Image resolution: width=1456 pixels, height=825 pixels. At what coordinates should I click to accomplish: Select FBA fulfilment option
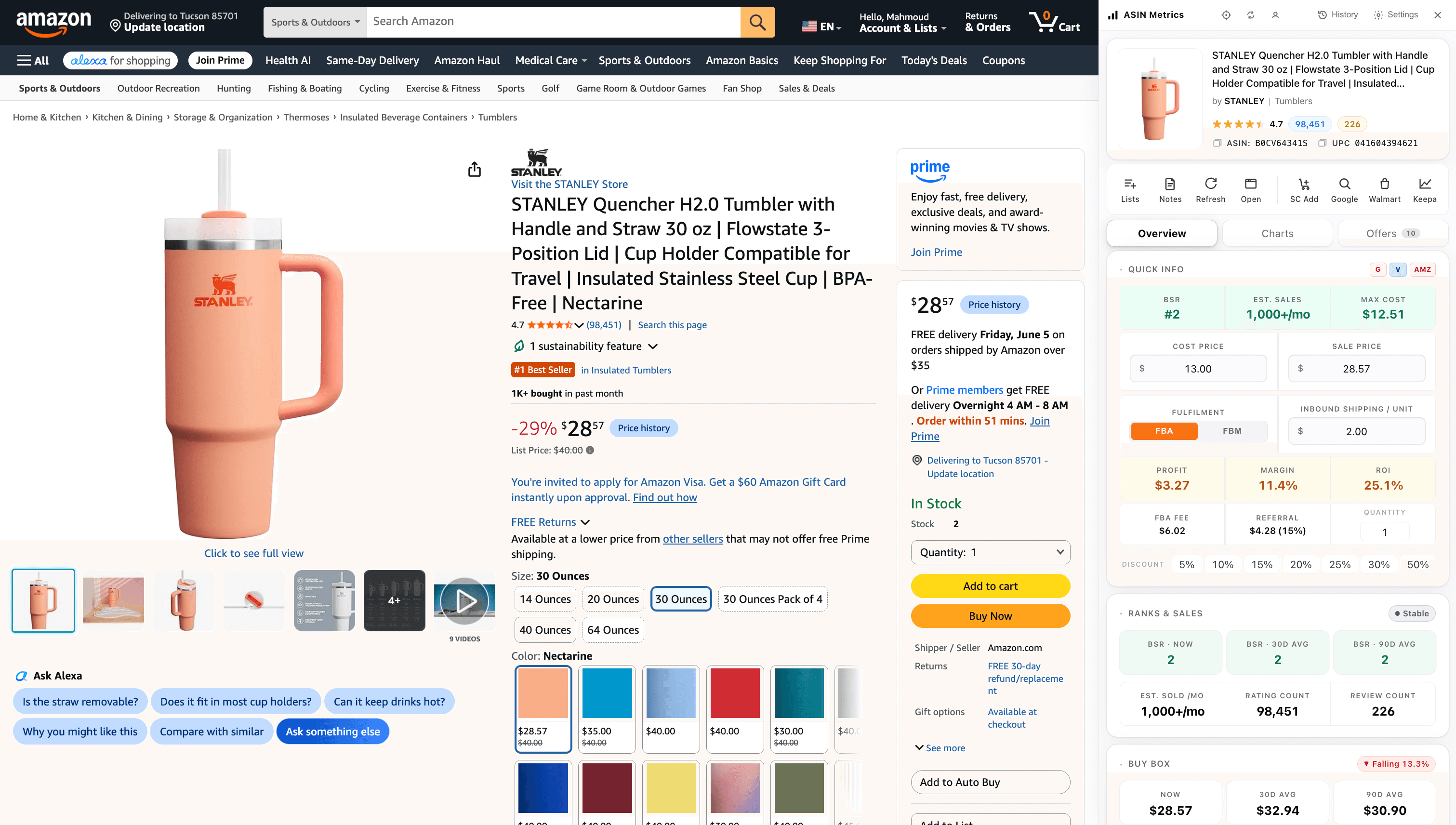point(1164,431)
